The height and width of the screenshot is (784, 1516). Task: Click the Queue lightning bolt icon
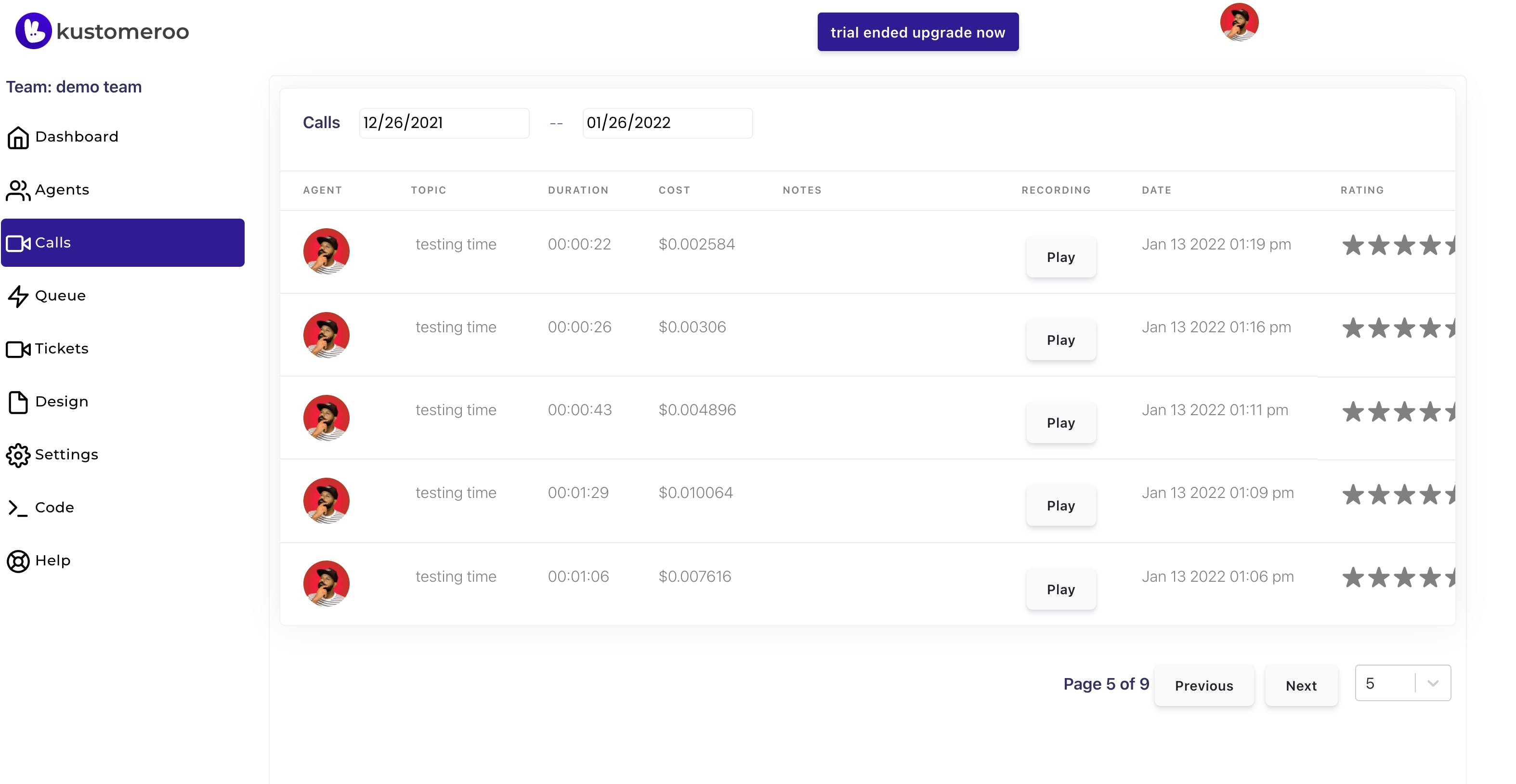[x=18, y=296]
